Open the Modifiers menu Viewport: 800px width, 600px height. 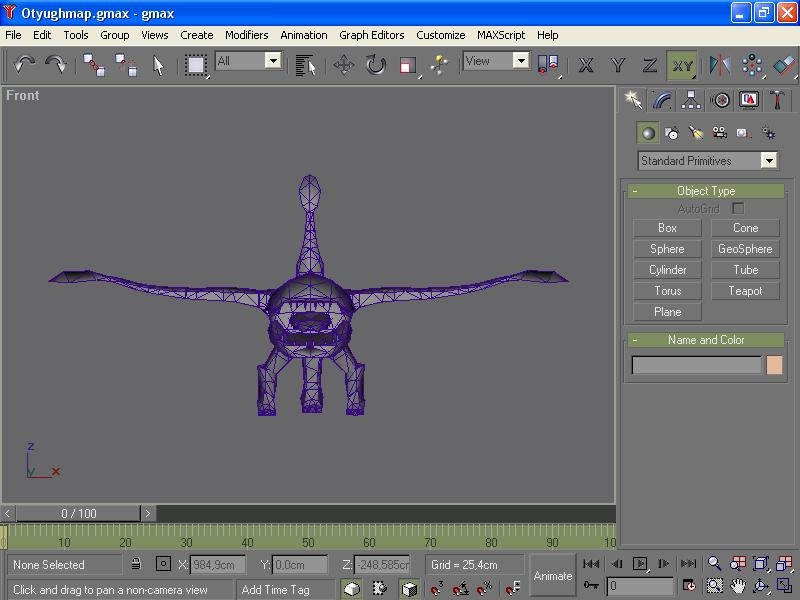point(246,35)
